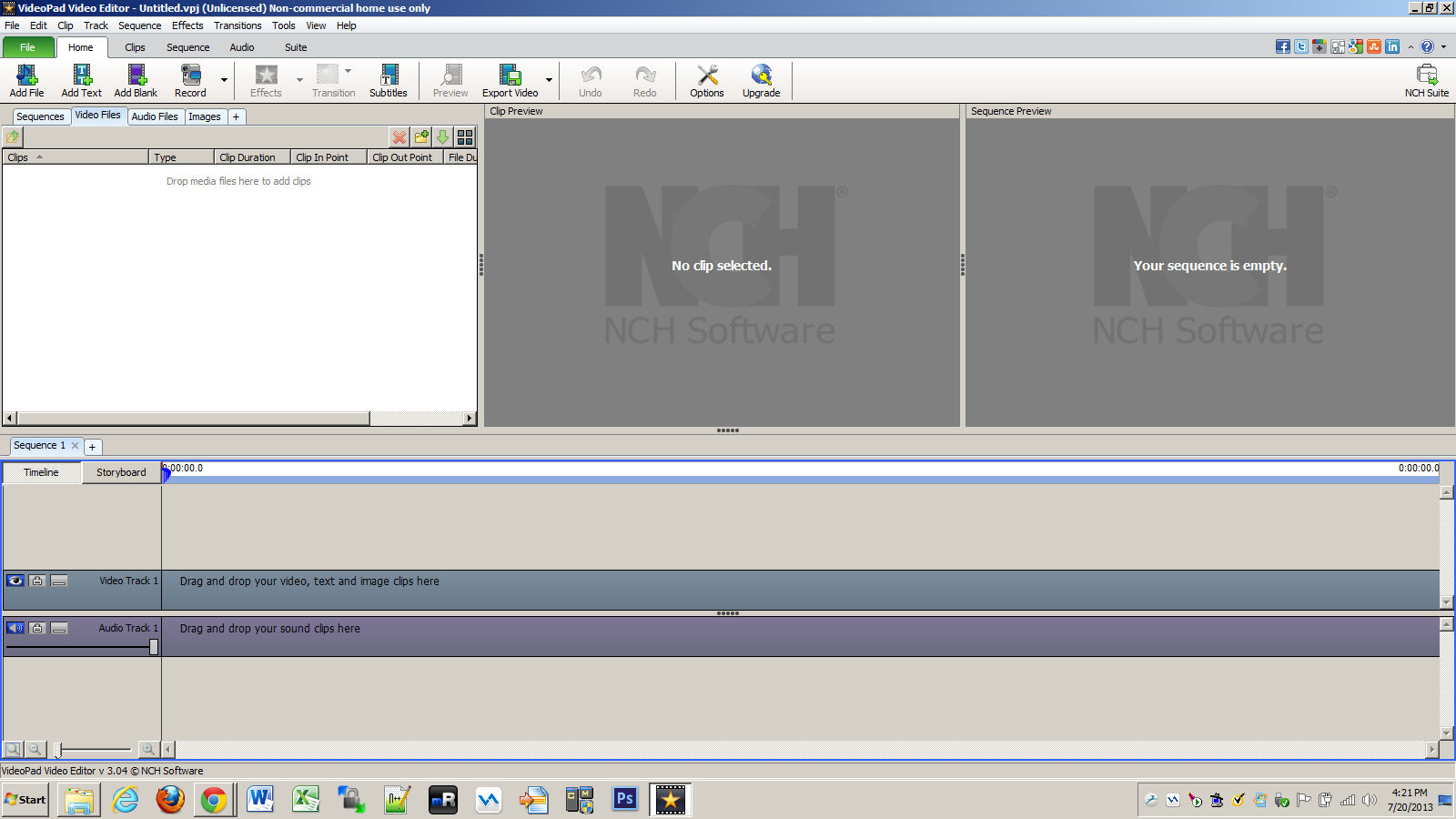The image size is (1456, 819).
Task: Expand the social toolbar chevron
Action: (x=1410, y=46)
